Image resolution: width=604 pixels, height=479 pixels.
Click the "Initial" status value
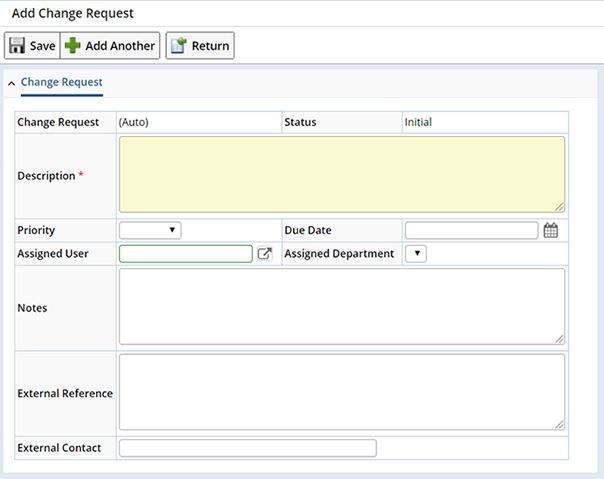pos(418,122)
